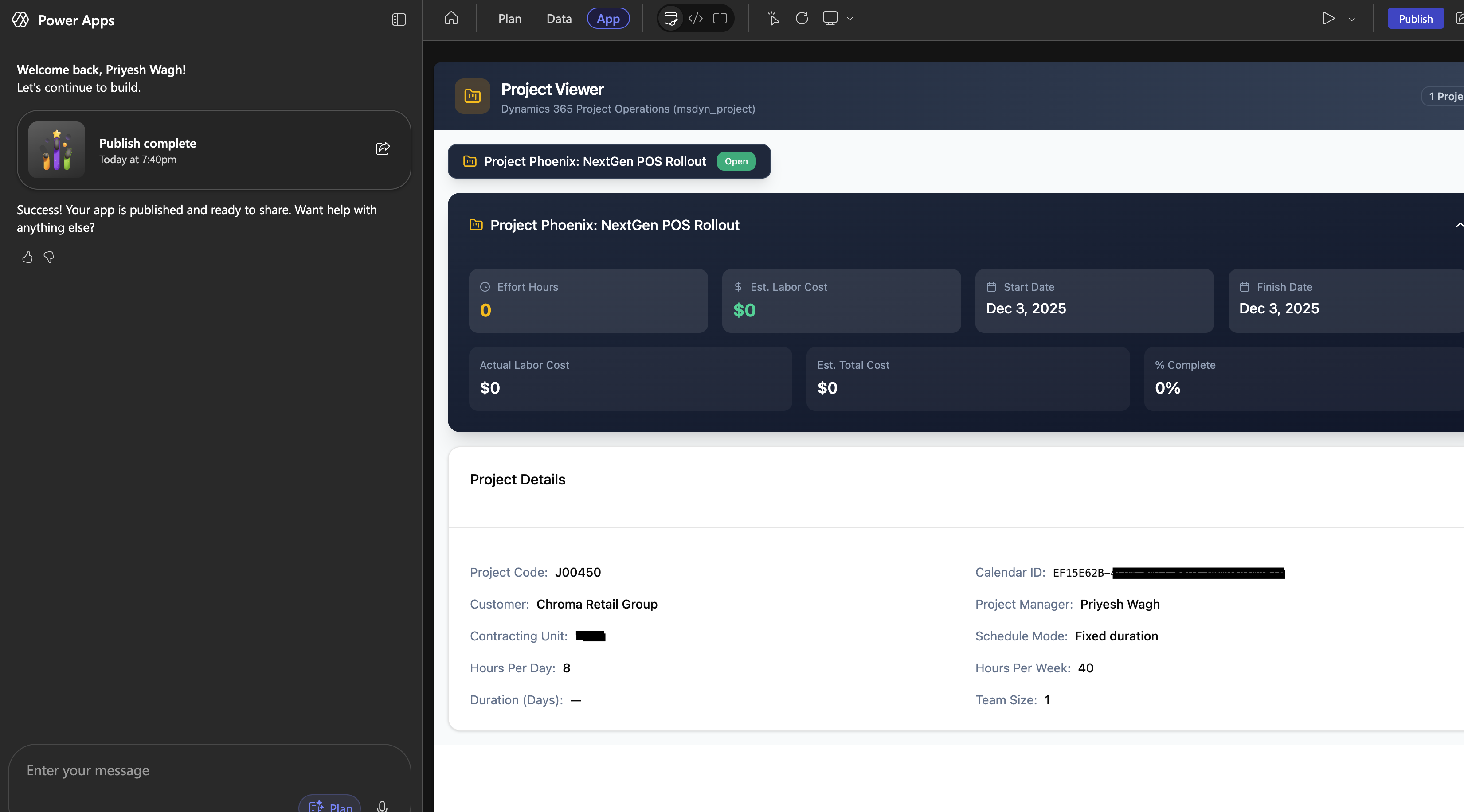Click the % Complete 0% value

(1167, 388)
